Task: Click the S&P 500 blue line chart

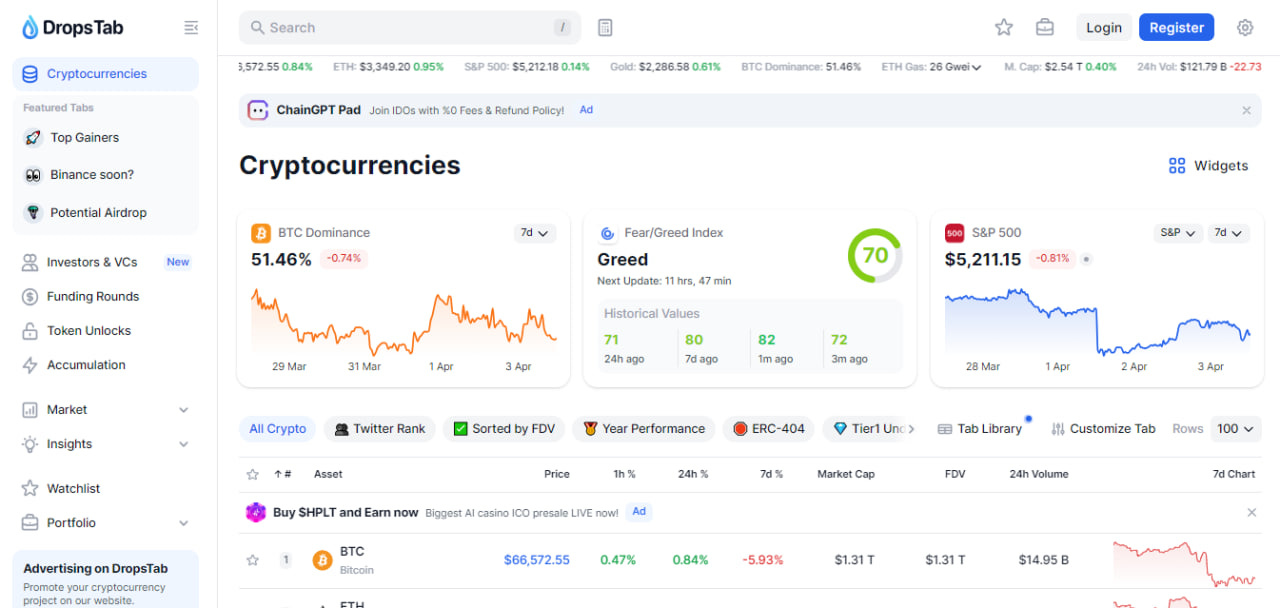Action: (x=1097, y=323)
